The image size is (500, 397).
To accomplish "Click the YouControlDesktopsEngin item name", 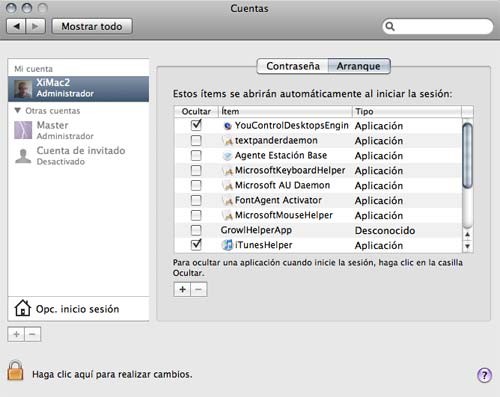I will [x=292, y=125].
